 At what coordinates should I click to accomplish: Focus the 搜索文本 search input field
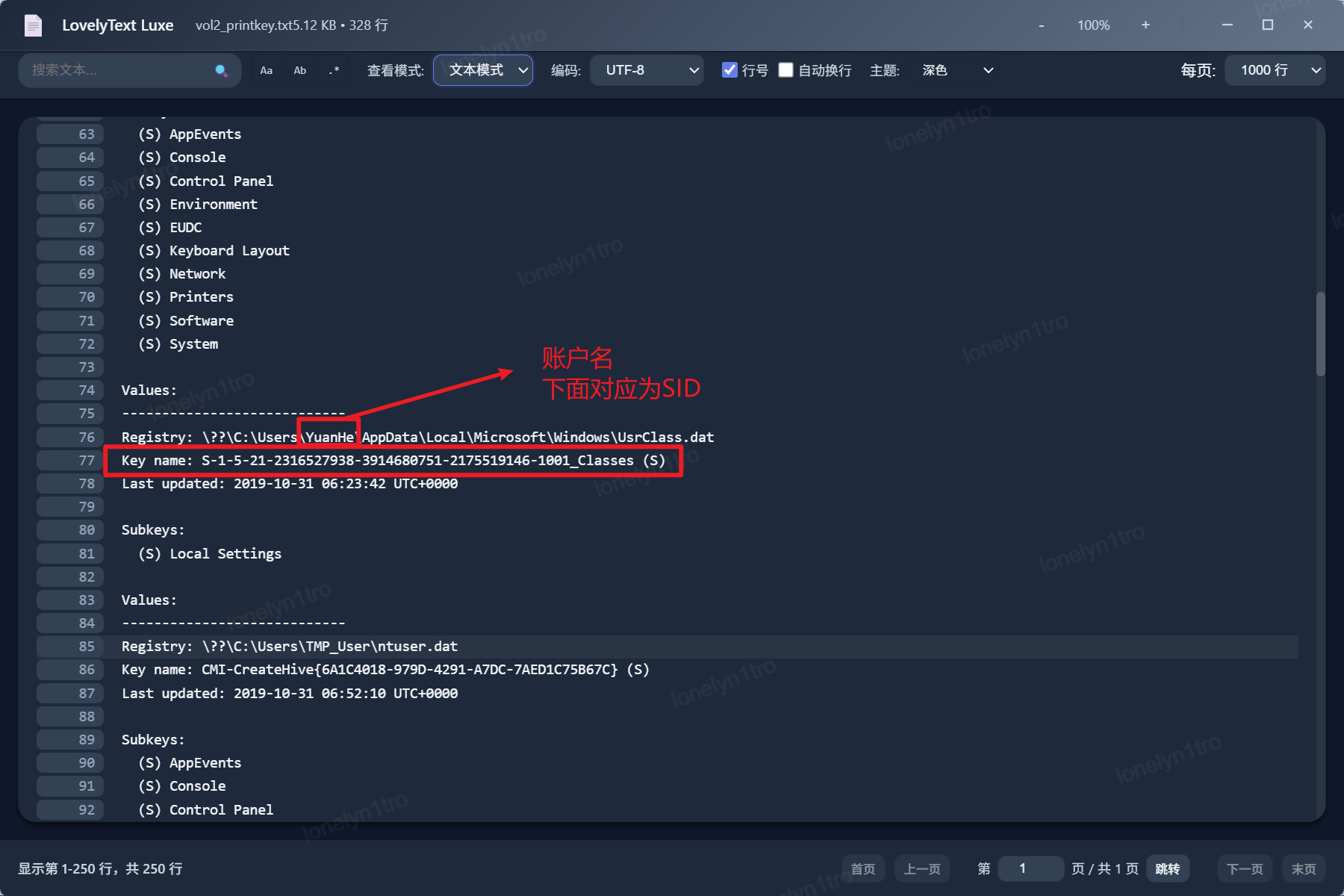pyautogui.click(x=119, y=70)
